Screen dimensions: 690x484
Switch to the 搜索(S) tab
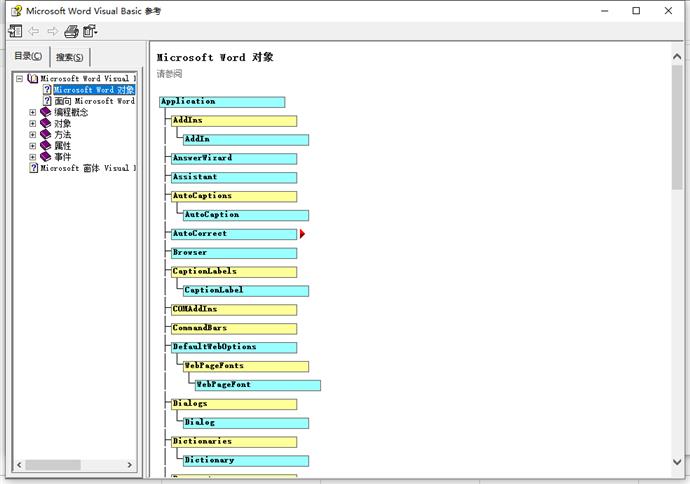click(x=70, y=57)
